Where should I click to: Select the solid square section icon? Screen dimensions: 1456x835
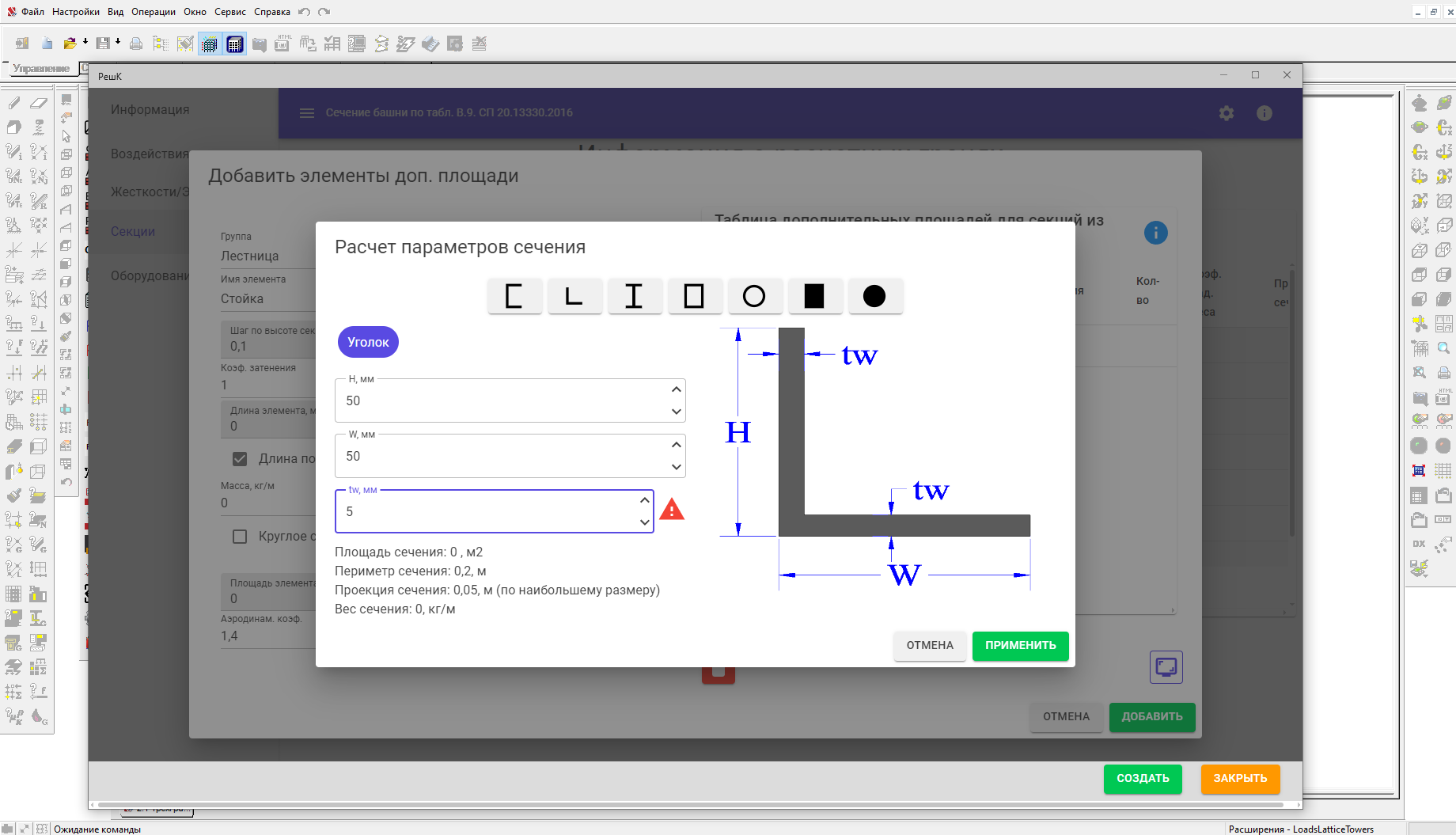[814, 296]
